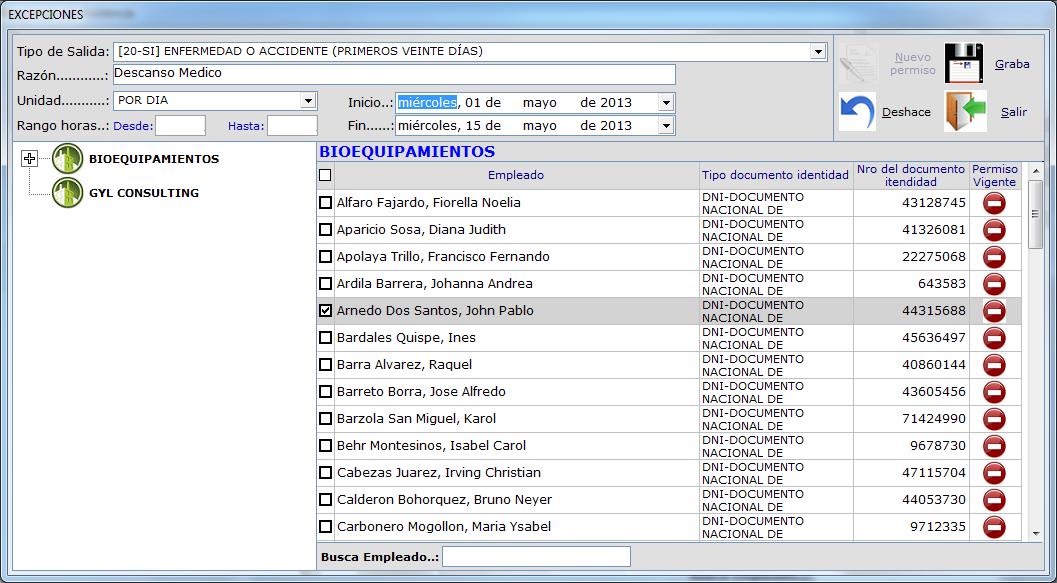Click permiso vigente icon for Aparicio Sosa

[x=994, y=230]
